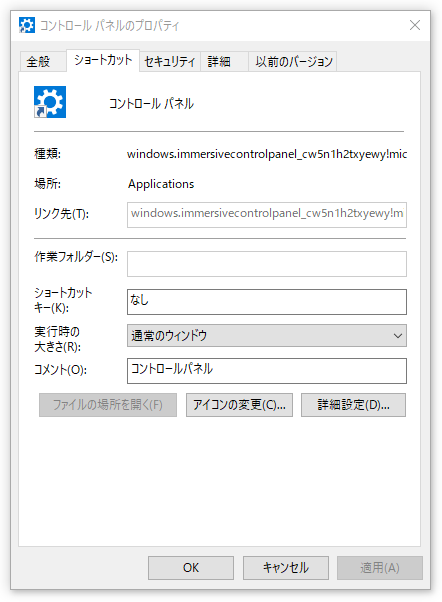Image resolution: width=442 pixels, height=602 pixels.
Task: Click the コメント field with コントロールパネル
Action: [267, 370]
